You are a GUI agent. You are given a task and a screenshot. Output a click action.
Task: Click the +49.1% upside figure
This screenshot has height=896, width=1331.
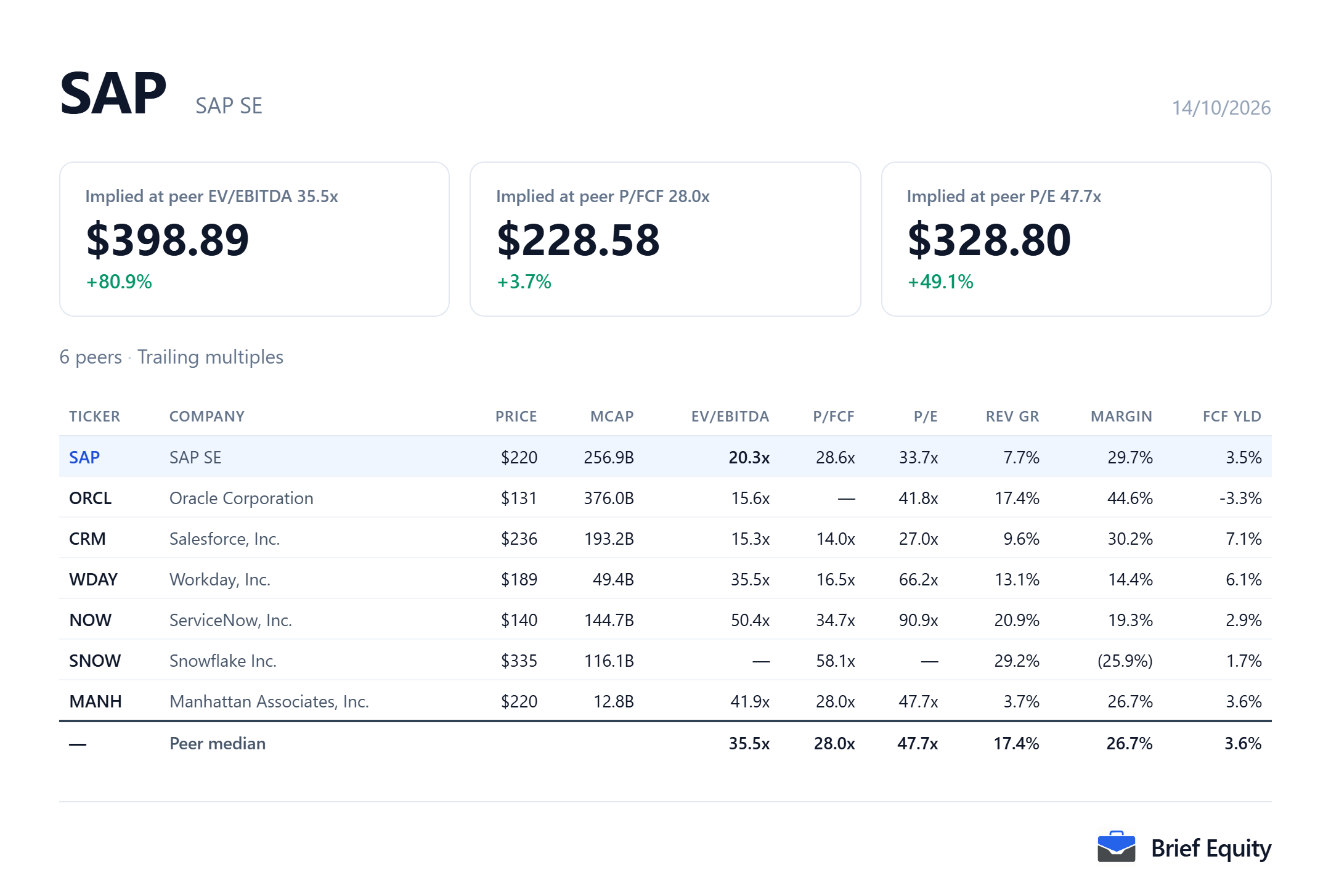click(x=940, y=282)
